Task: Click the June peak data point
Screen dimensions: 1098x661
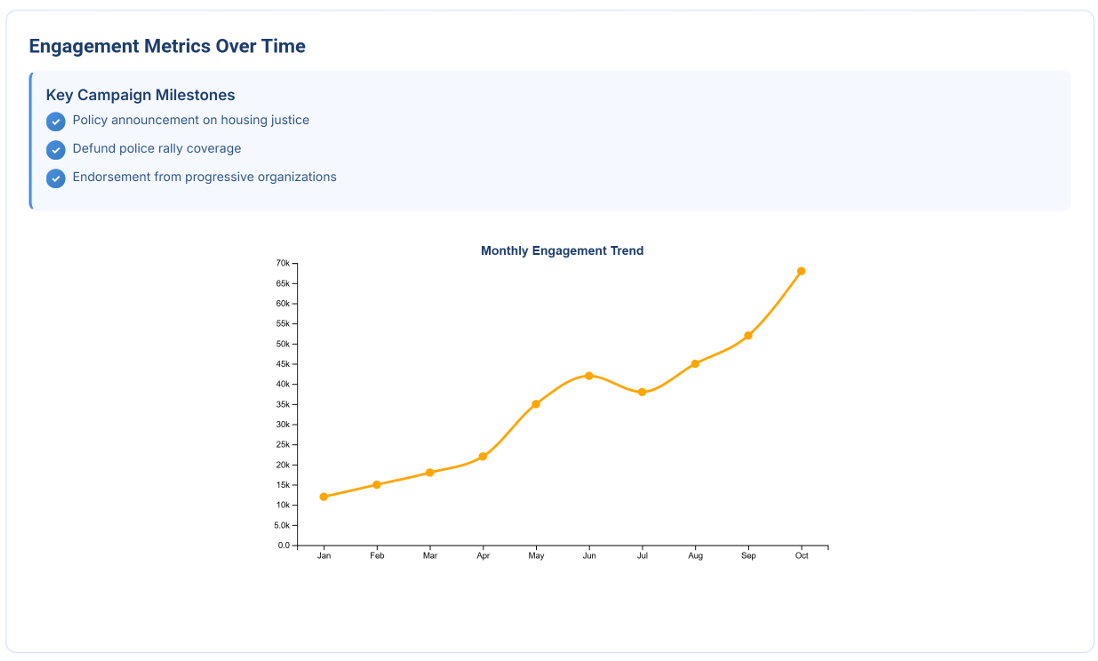Action: [x=589, y=376]
